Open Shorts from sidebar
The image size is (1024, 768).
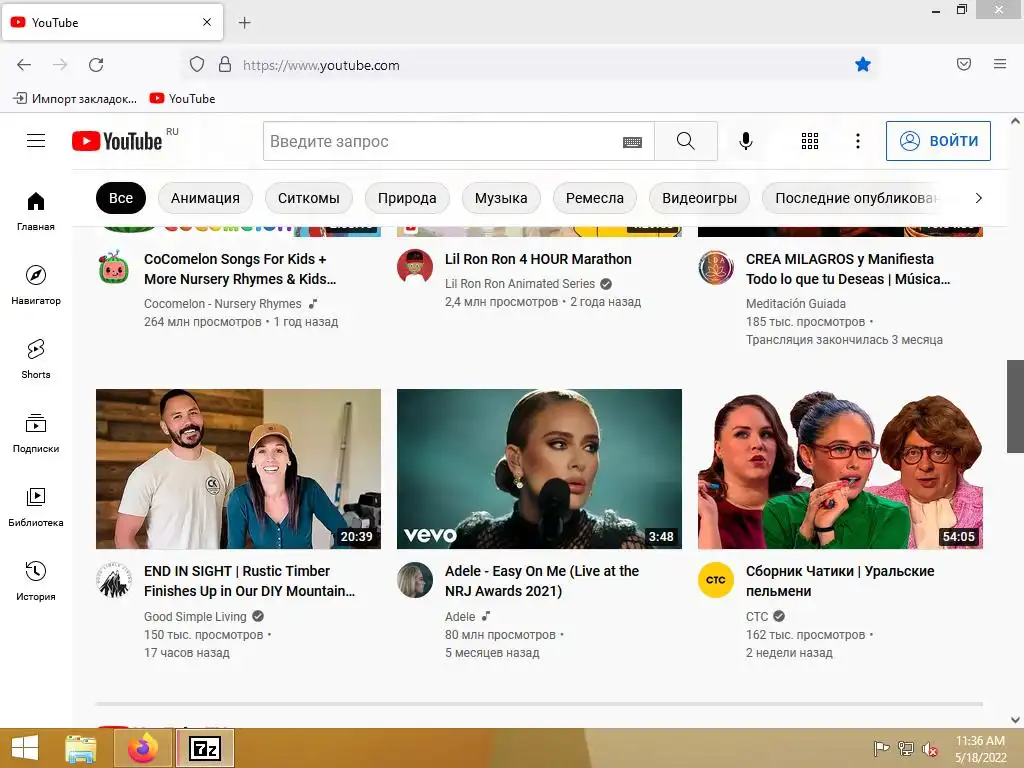pos(36,359)
